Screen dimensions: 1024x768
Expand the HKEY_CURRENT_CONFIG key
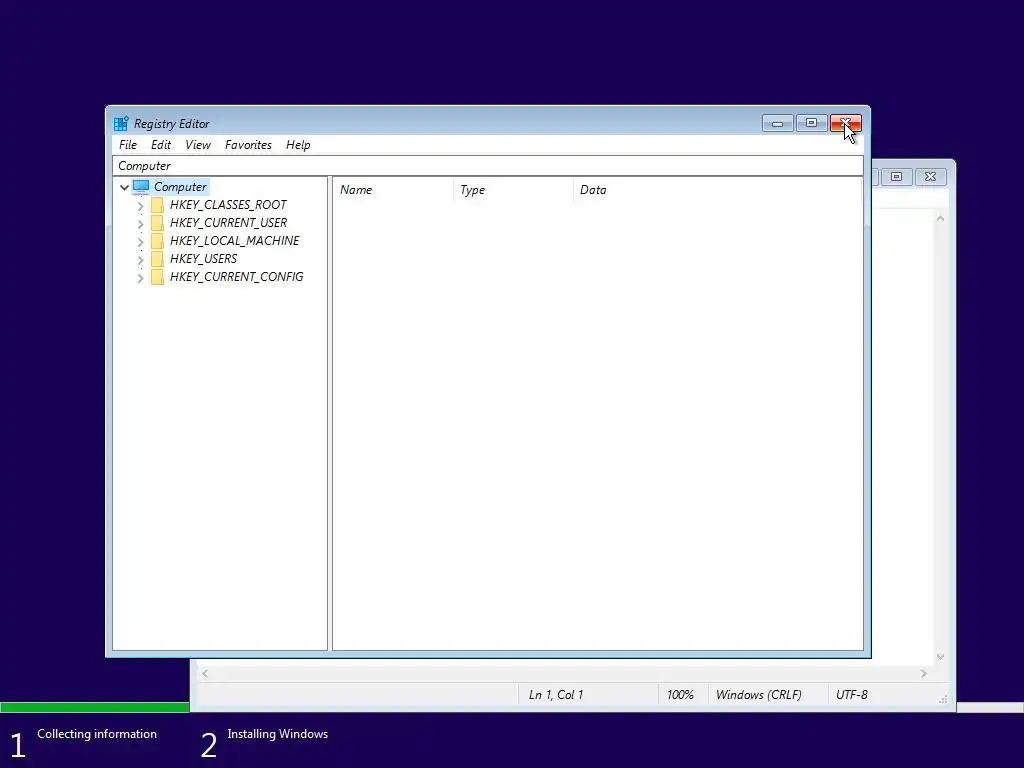pos(140,278)
